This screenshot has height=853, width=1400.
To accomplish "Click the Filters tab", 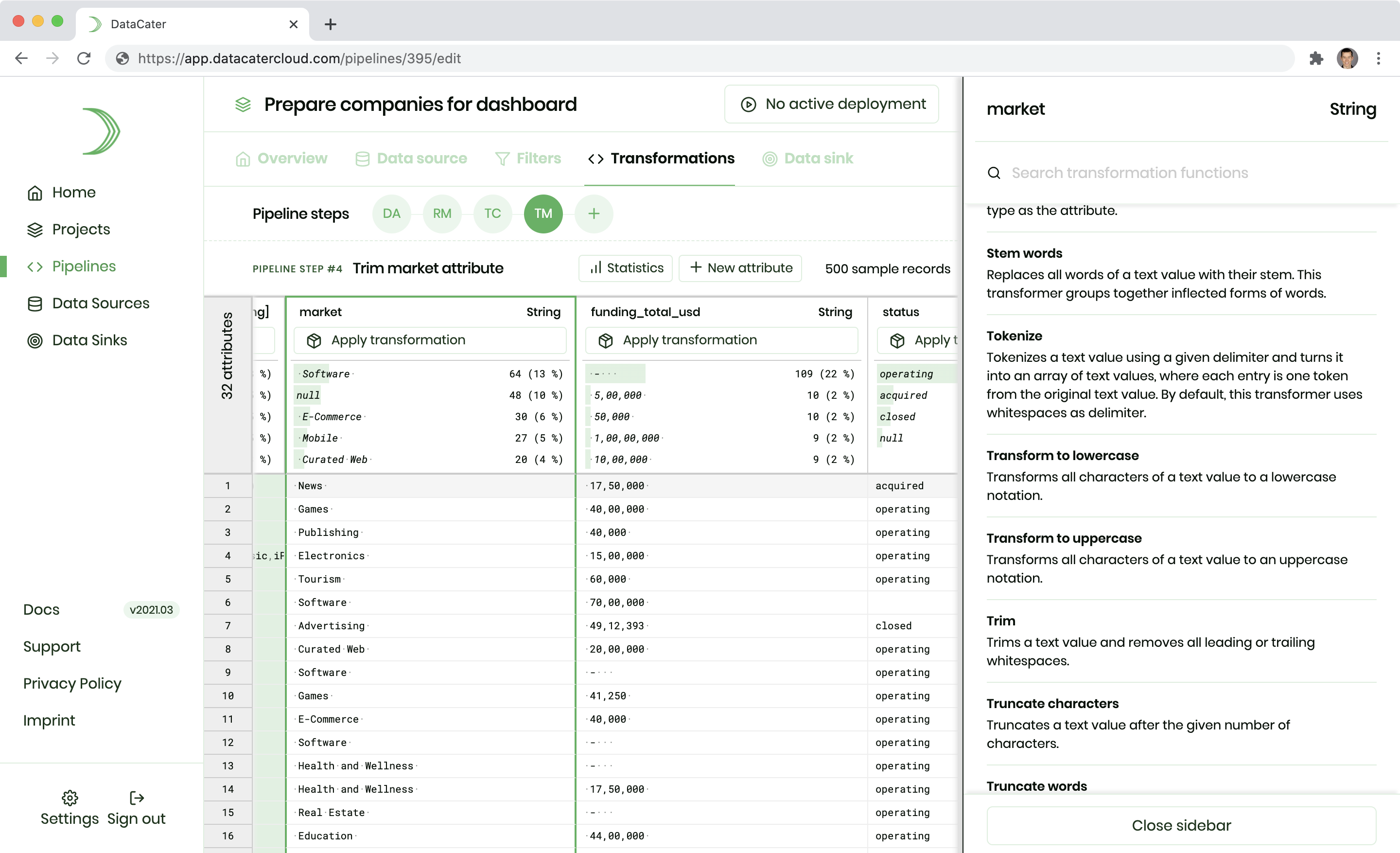I will tap(527, 158).
